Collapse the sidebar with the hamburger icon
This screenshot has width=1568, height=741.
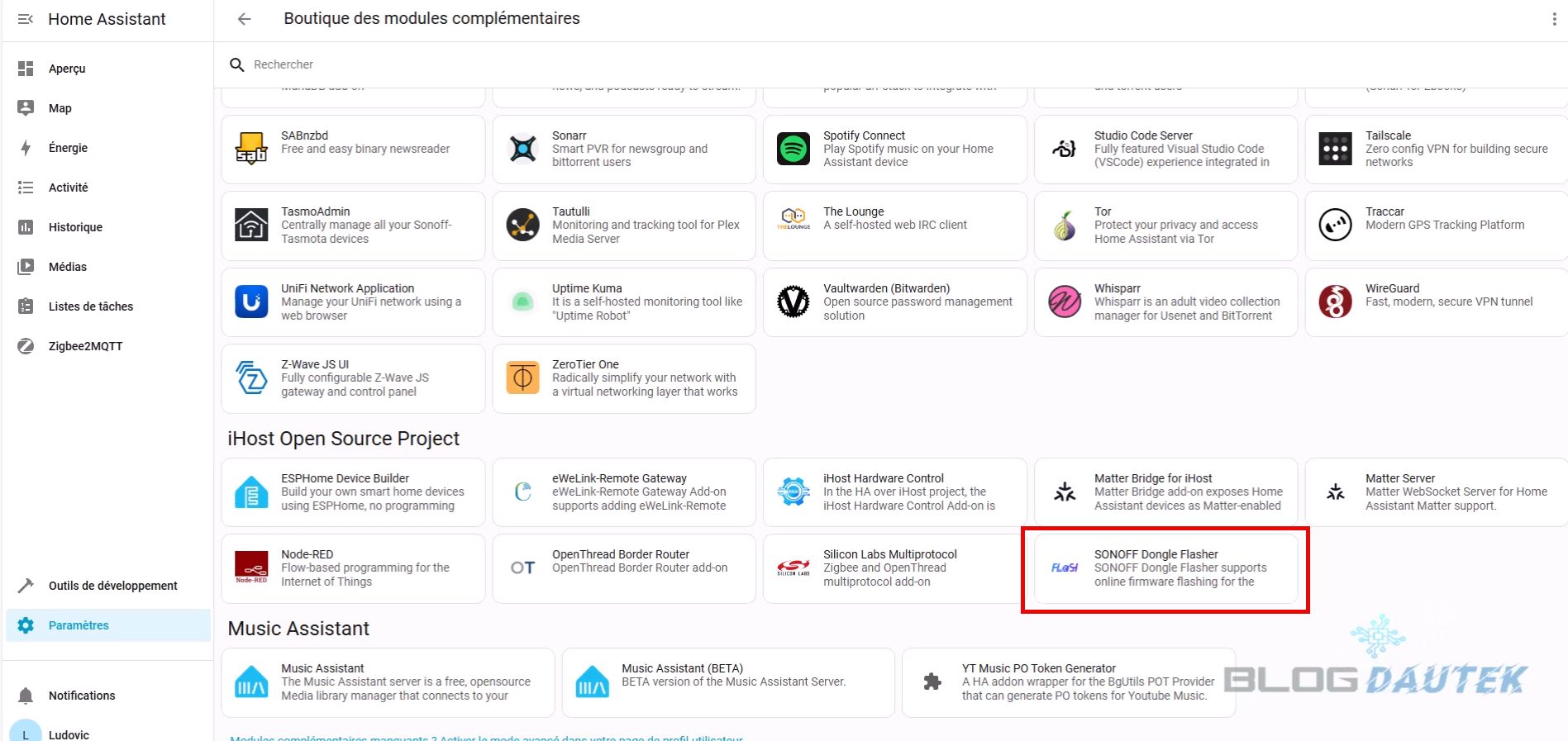point(26,19)
